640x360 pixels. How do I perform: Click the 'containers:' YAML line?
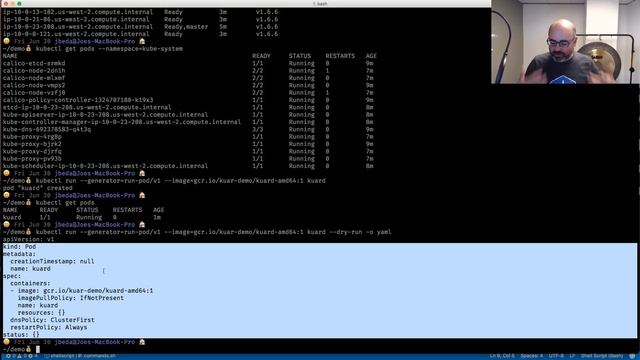[30, 283]
